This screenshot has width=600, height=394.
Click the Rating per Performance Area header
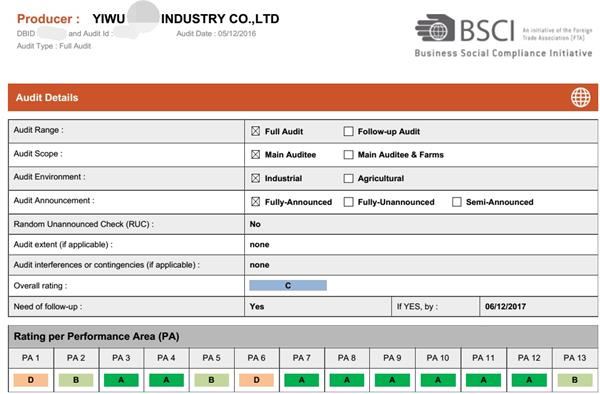[303, 336]
